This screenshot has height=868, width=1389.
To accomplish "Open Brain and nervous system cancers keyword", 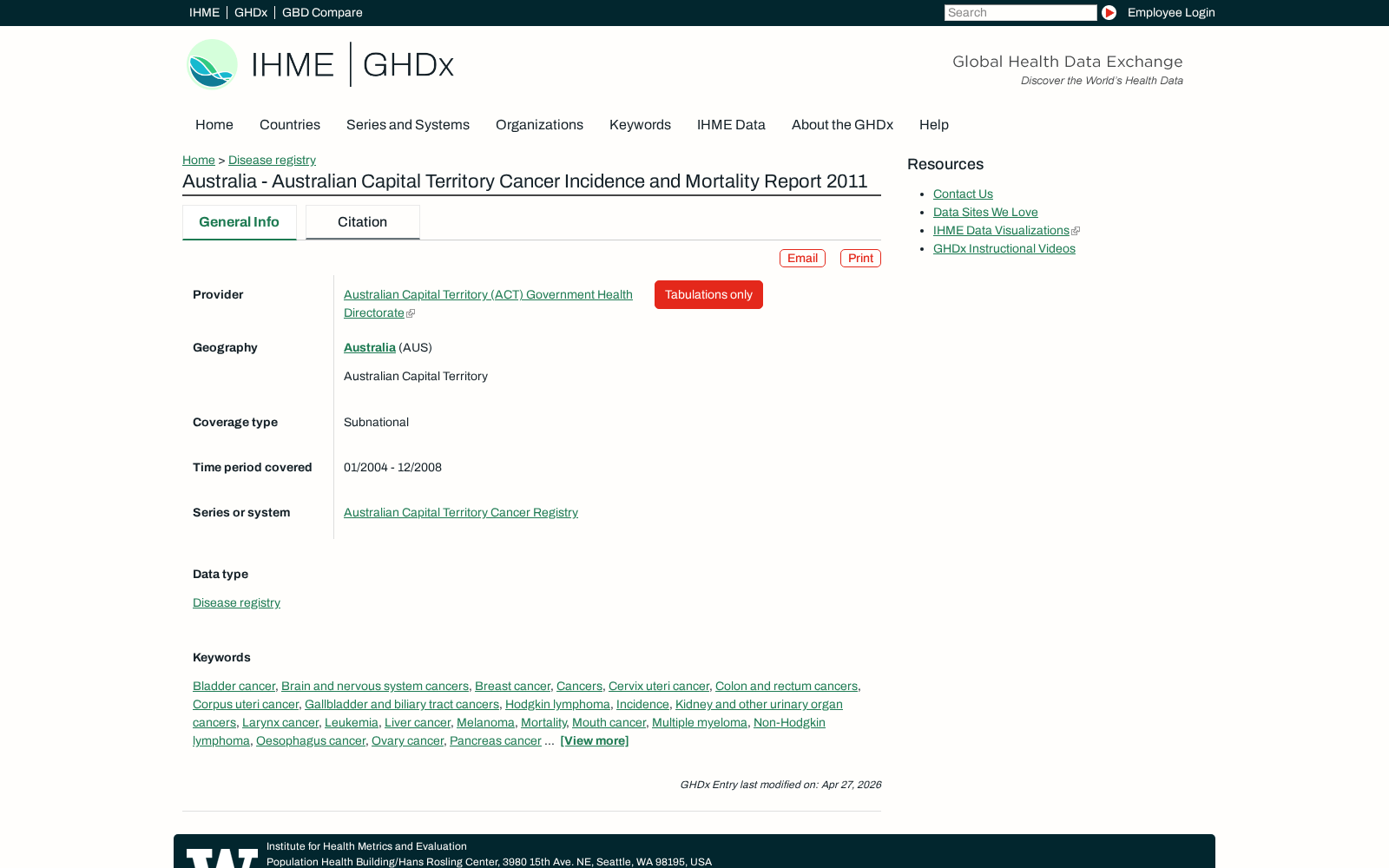I will [x=375, y=686].
